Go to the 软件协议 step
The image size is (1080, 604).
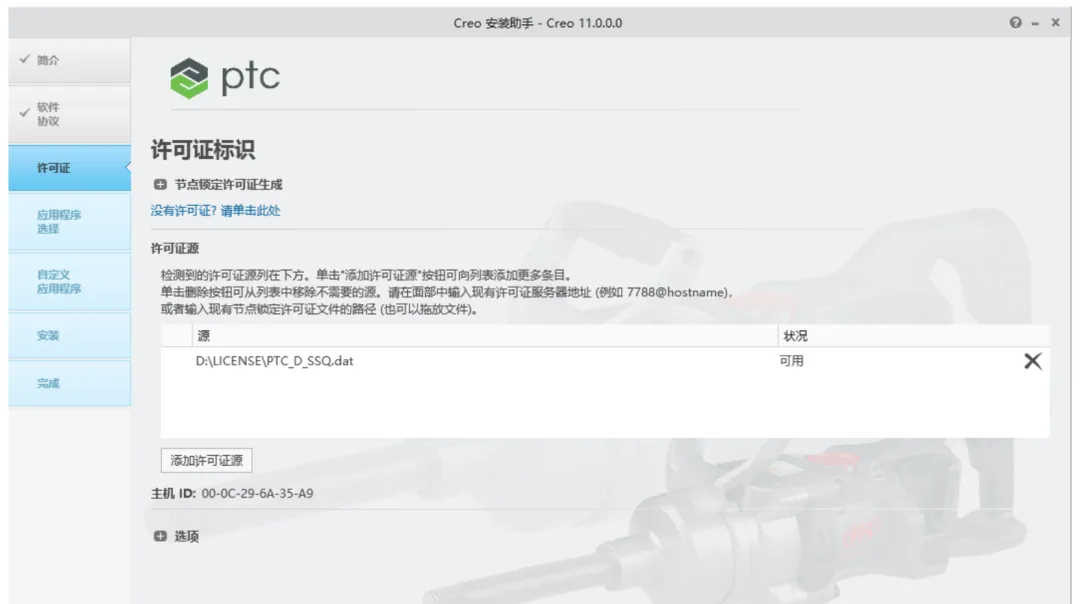[x=70, y=114]
